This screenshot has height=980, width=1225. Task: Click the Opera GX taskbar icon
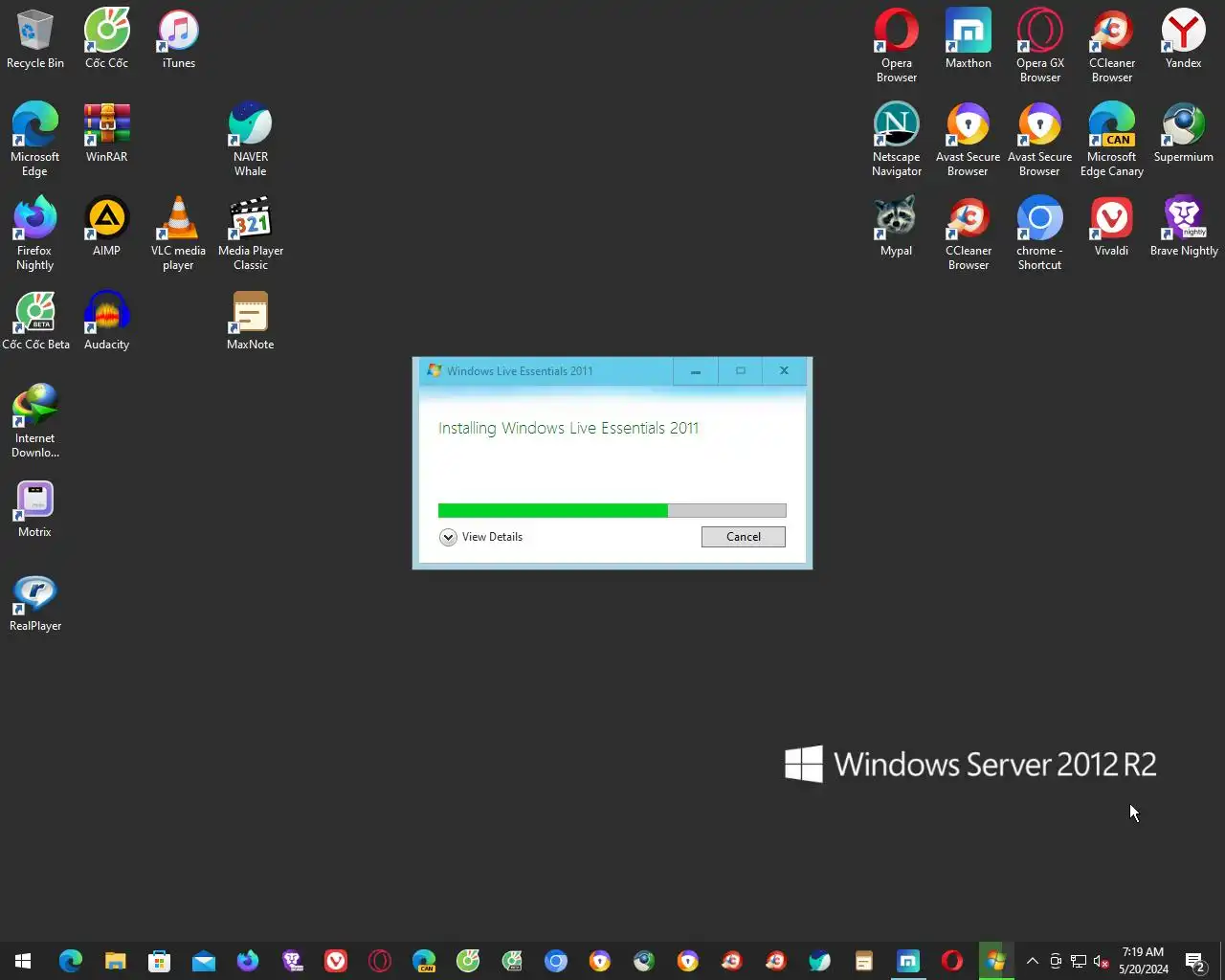point(380,961)
